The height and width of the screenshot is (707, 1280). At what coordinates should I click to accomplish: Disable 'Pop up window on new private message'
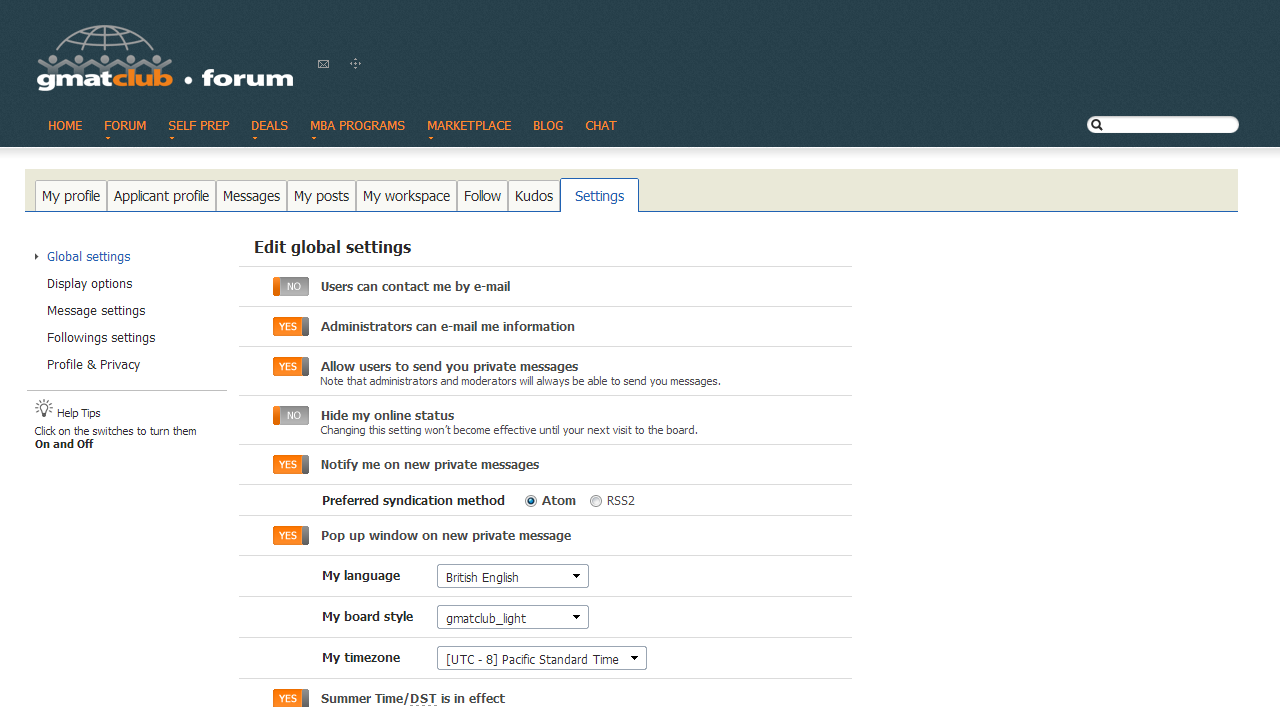(x=290, y=536)
